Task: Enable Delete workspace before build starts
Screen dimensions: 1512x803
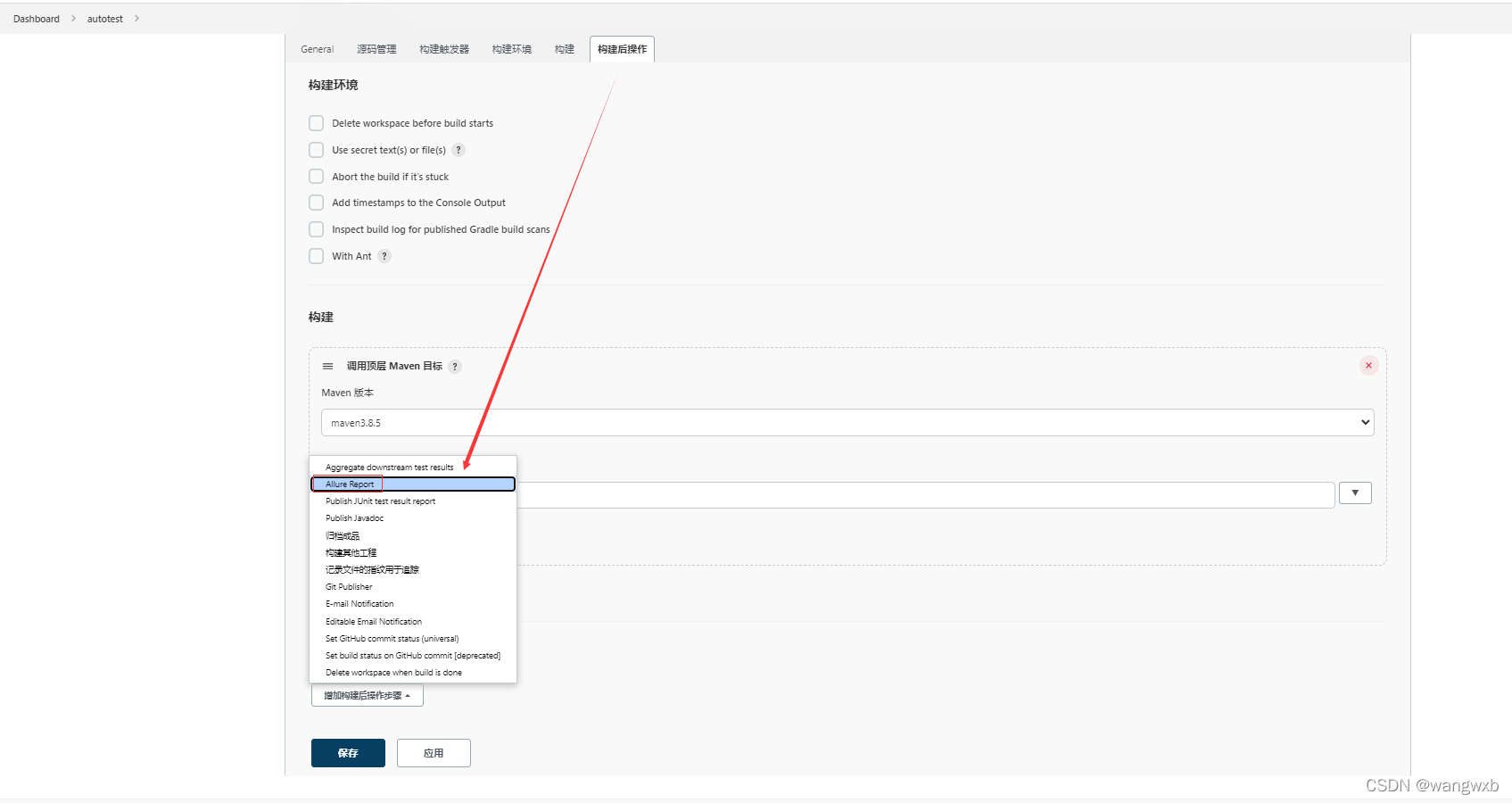Action: 316,123
